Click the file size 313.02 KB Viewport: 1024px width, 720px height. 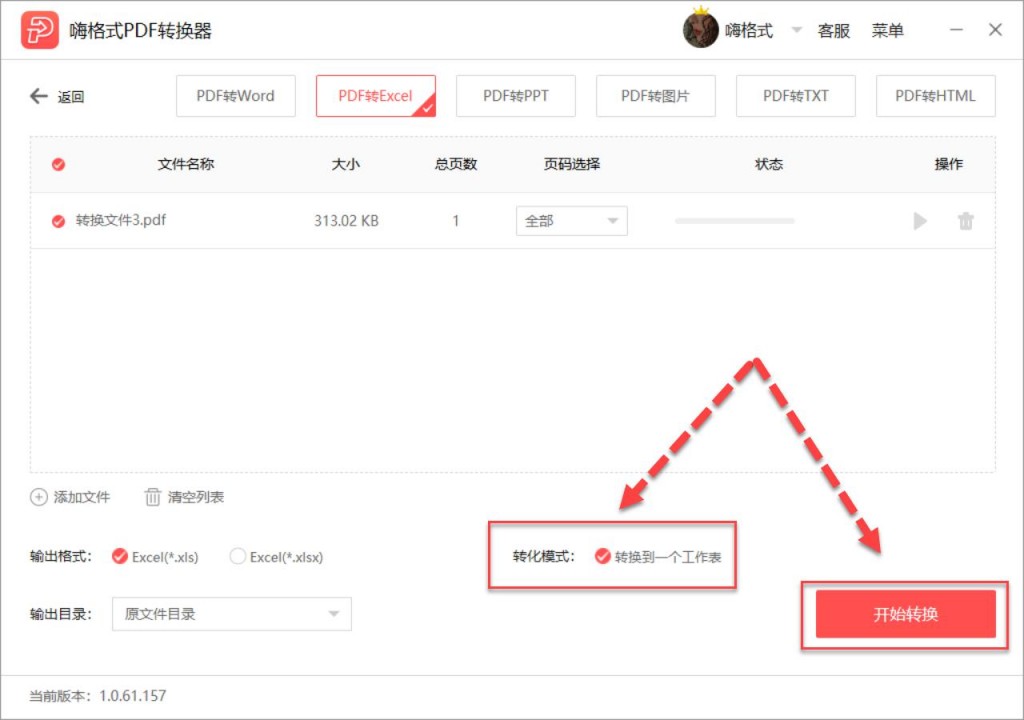[x=346, y=221]
